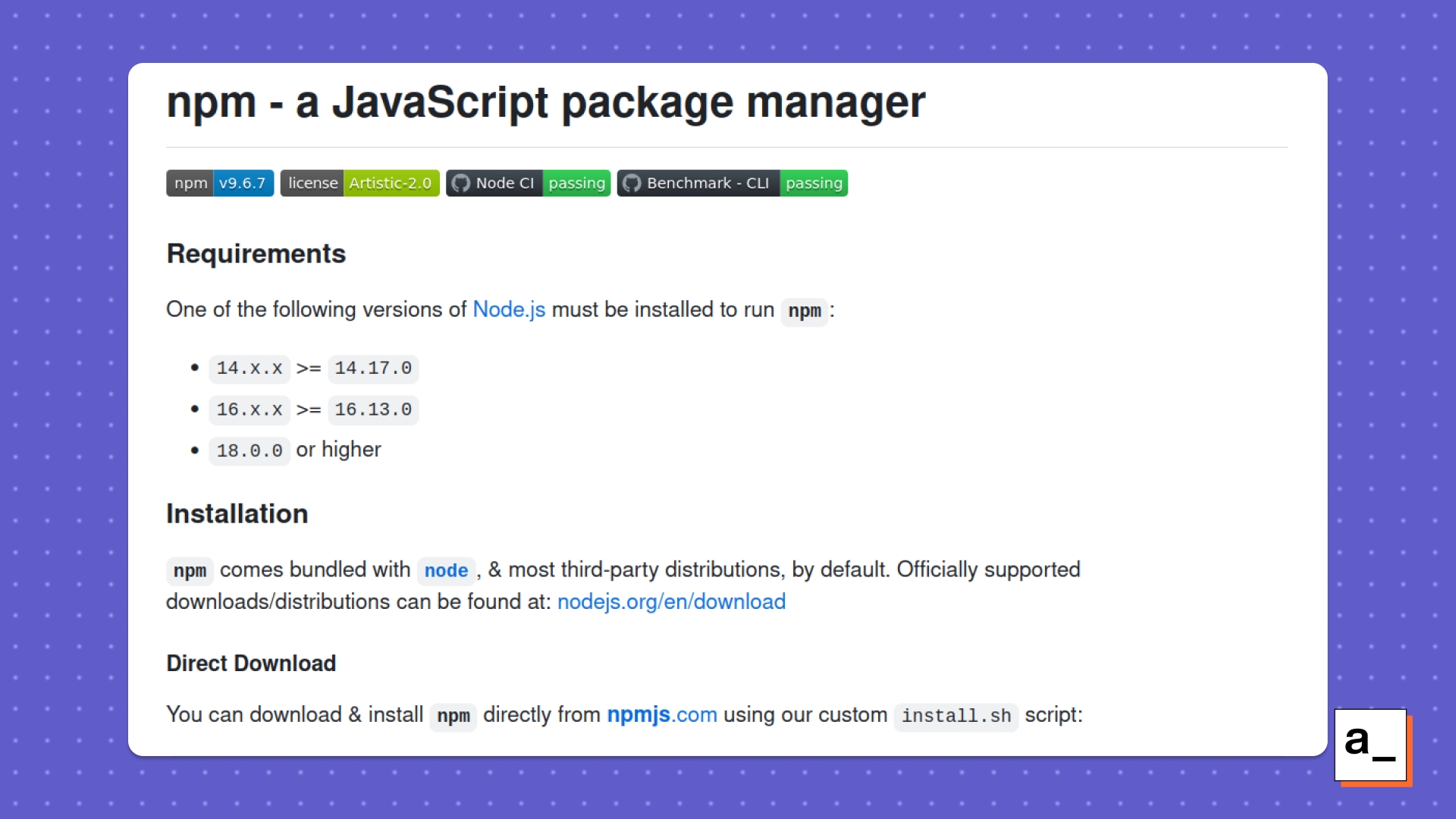Click the 18.0.0 version code snippet

click(249, 451)
